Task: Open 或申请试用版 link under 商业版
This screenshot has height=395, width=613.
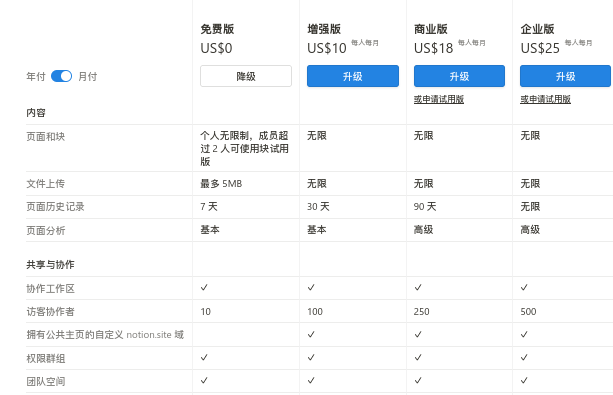Action: (x=439, y=99)
